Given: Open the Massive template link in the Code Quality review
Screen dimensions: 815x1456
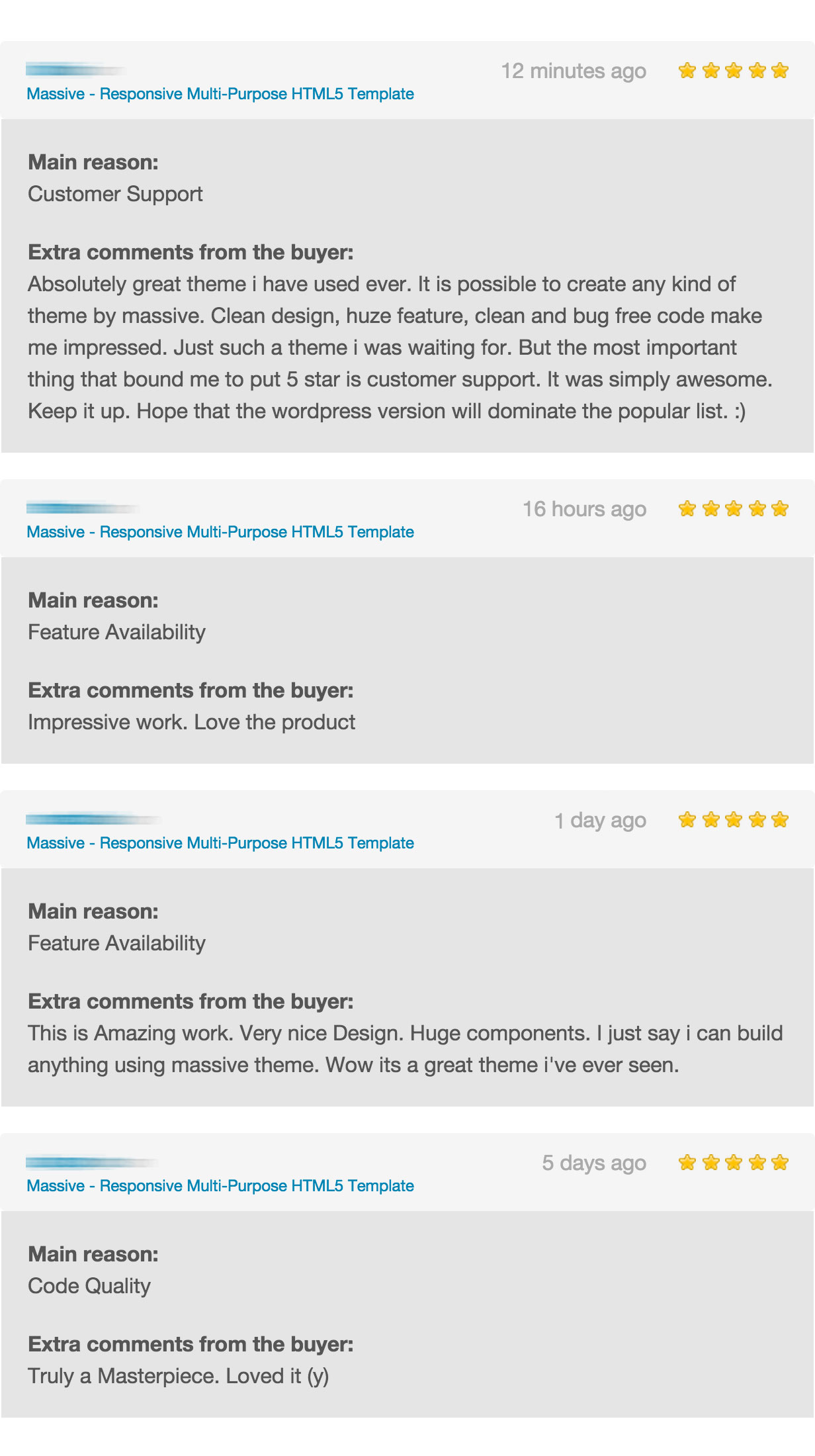Looking at the screenshot, I should tap(220, 1186).
